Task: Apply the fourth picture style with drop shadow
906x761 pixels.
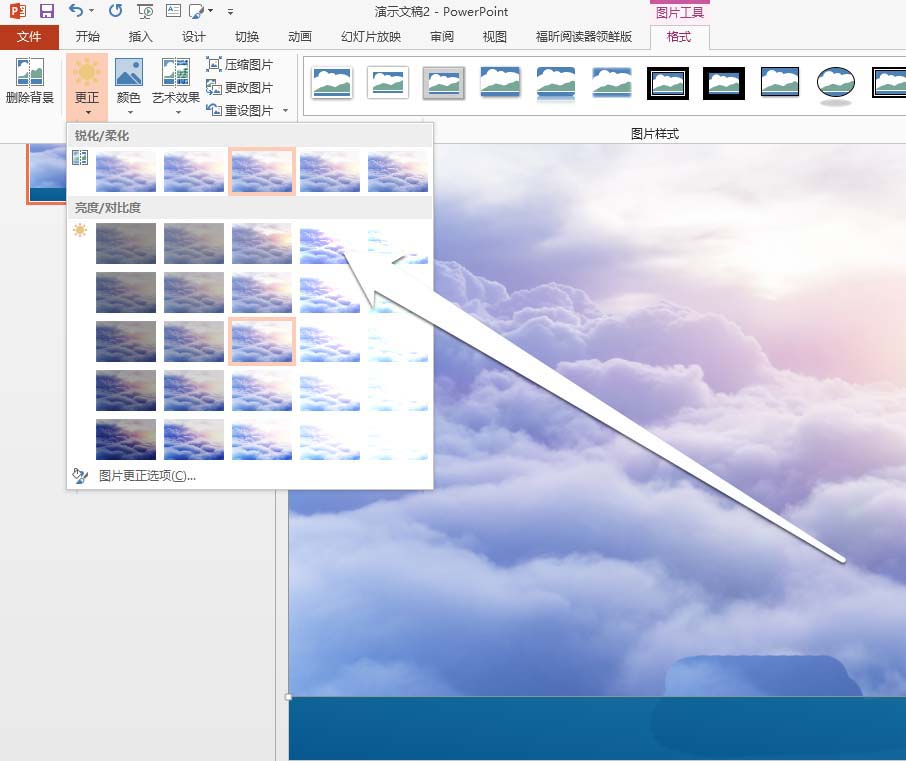Action: (x=500, y=83)
